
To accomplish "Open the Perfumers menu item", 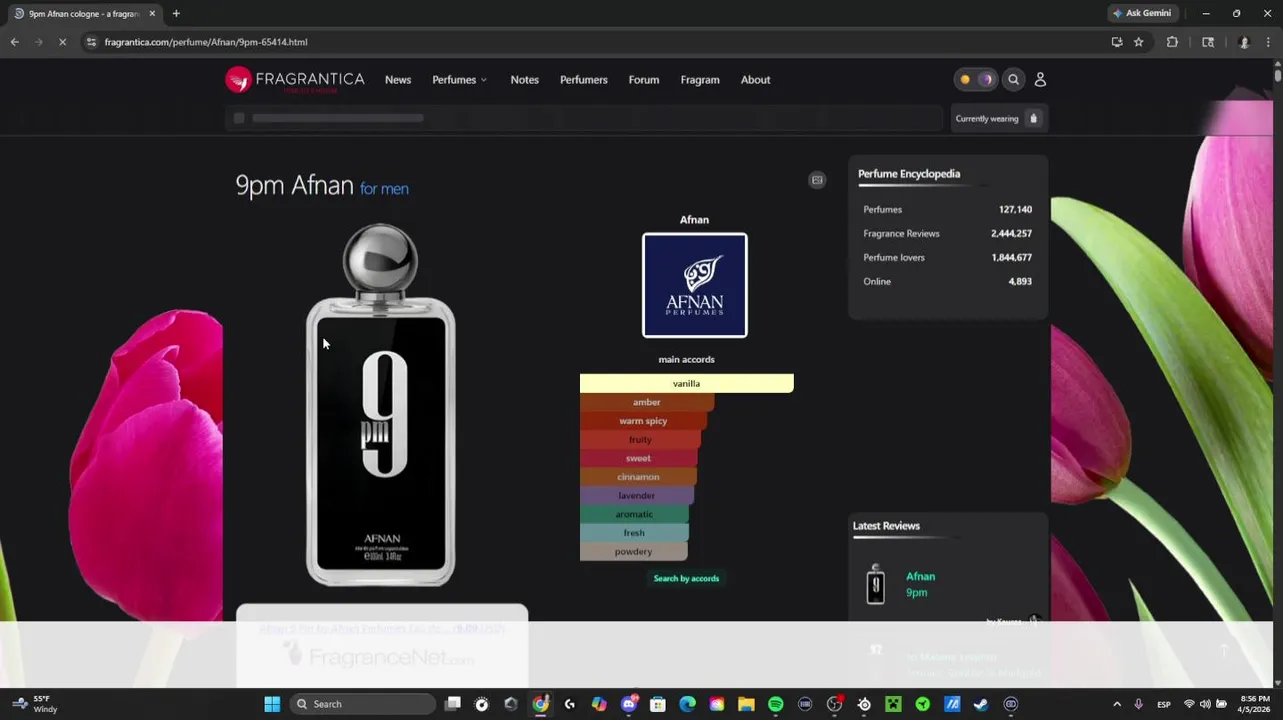I will pos(584,80).
